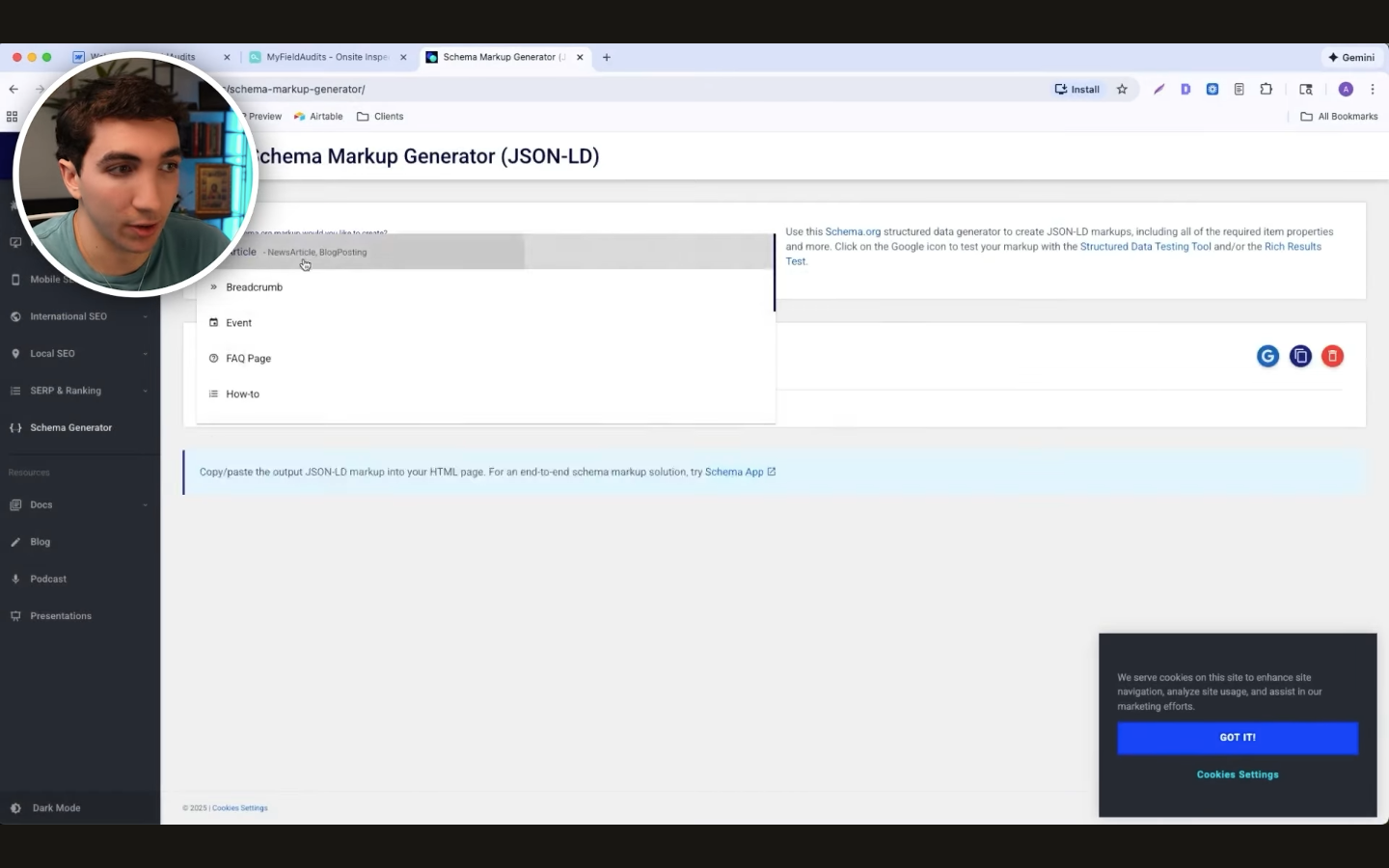The height and width of the screenshot is (868, 1389).
Task: Click the Local SEO pin icon
Action: (x=15, y=353)
